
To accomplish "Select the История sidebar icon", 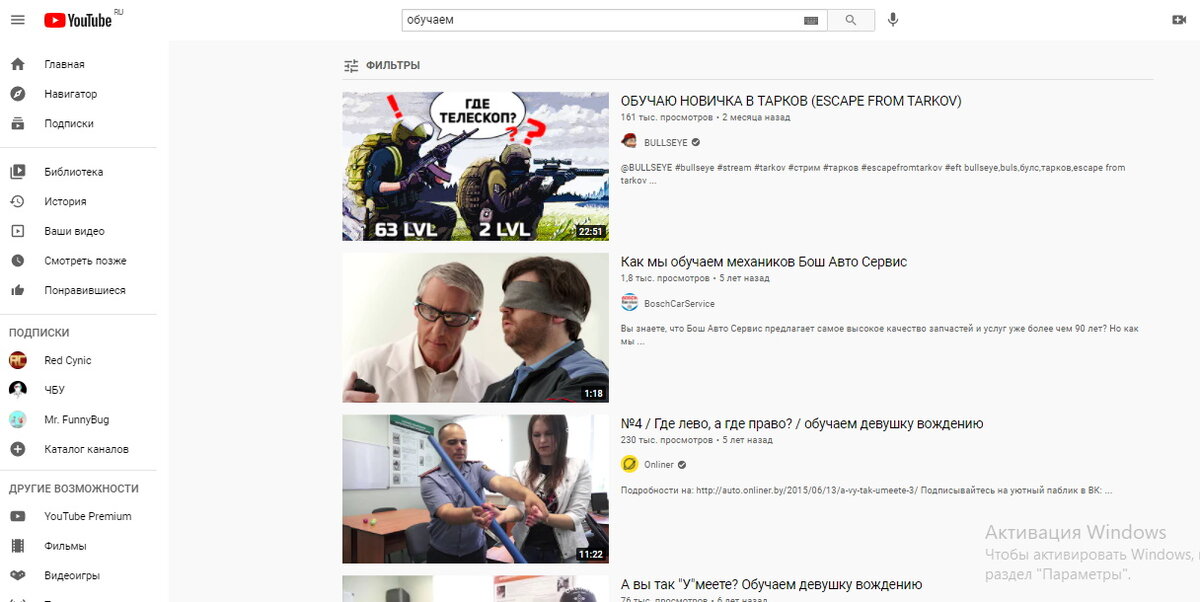I will tap(20, 201).
